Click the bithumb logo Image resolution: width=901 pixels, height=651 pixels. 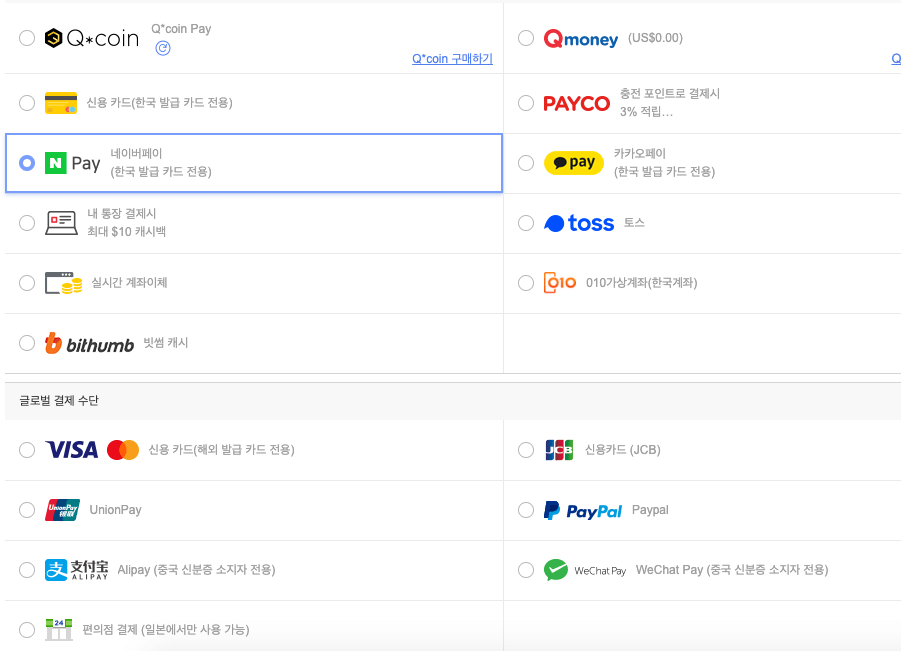coord(89,343)
